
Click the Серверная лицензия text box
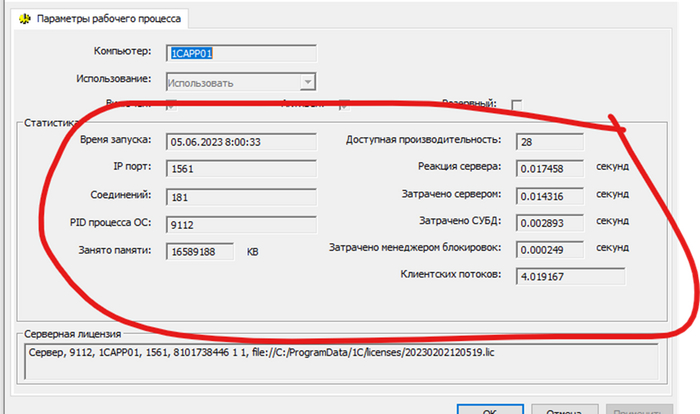coord(341,361)
